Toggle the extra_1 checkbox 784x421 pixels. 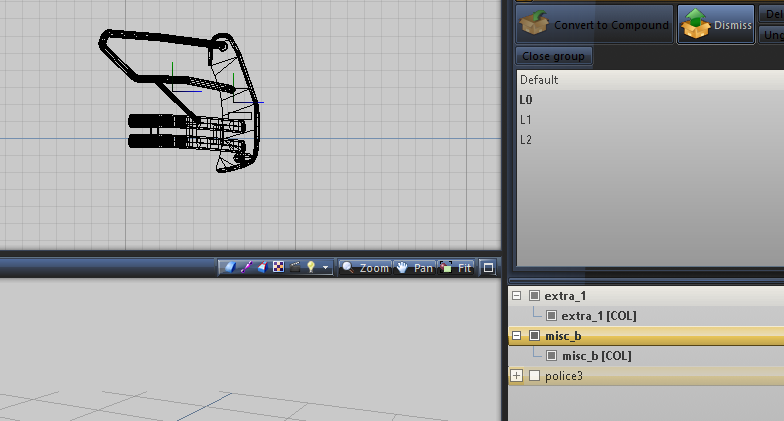tap(534, 296)
